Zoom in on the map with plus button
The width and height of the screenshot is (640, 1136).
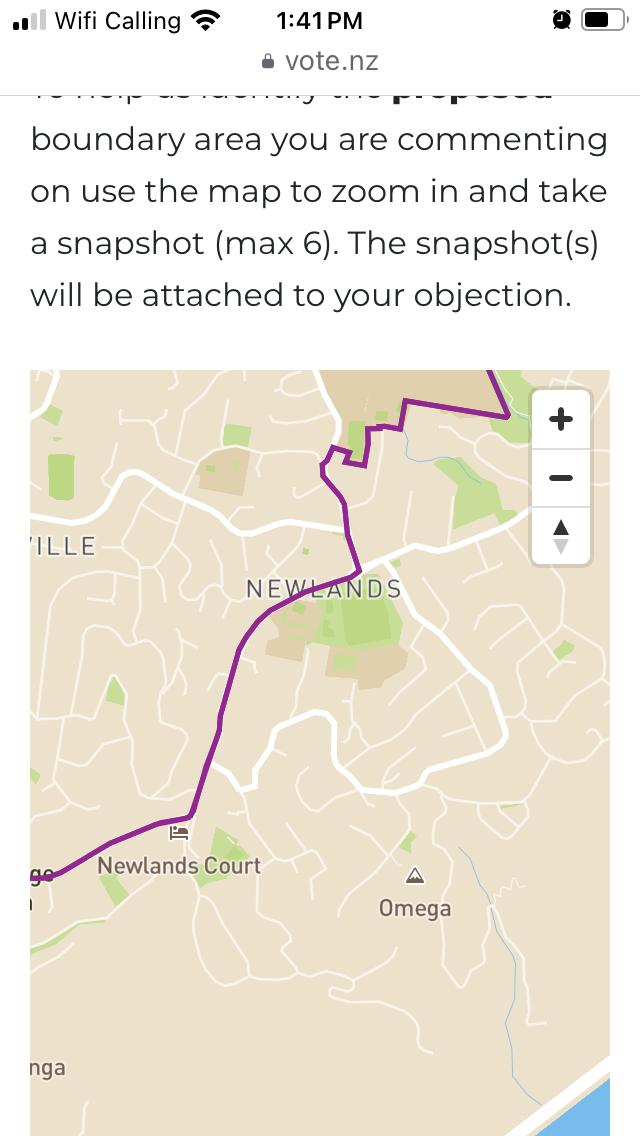[561, 420]
